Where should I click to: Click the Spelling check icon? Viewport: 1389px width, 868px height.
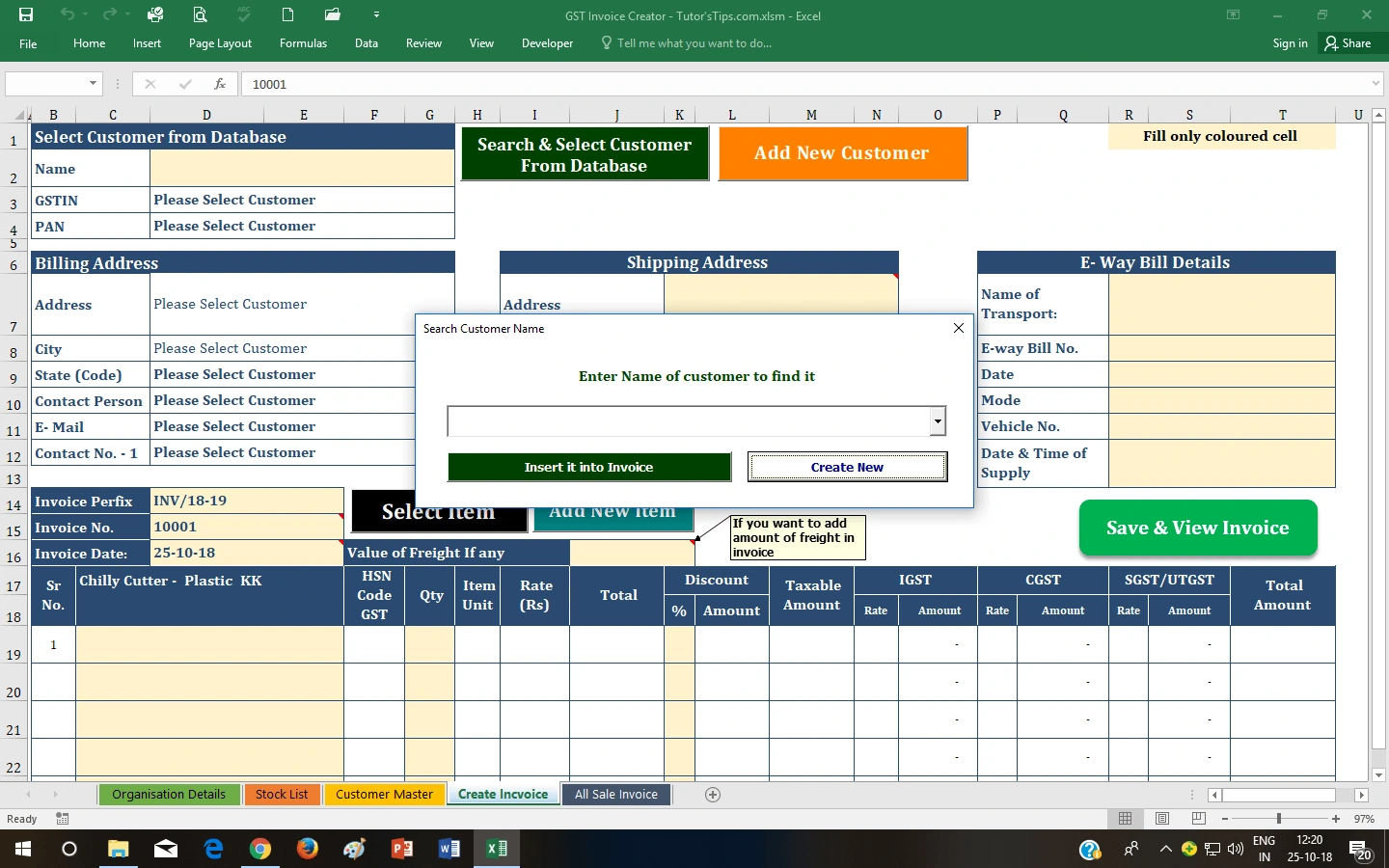(x=244, y=14)
